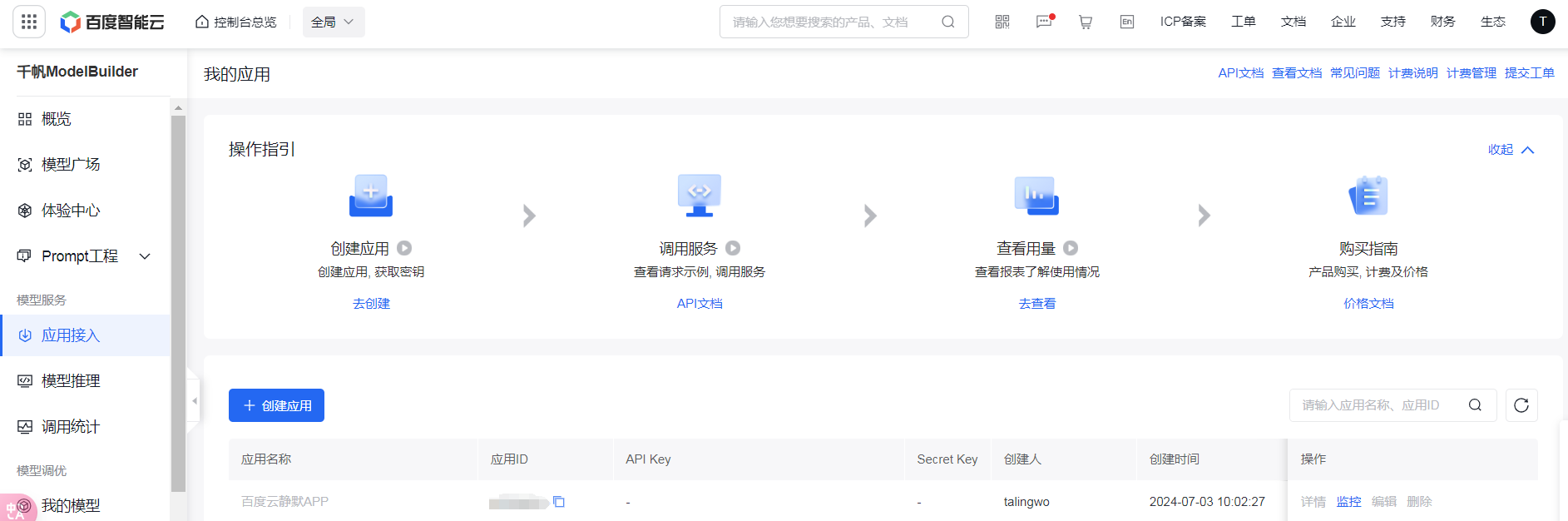
Task: Copy the application ID with copy icon
Action: (559, 502)
